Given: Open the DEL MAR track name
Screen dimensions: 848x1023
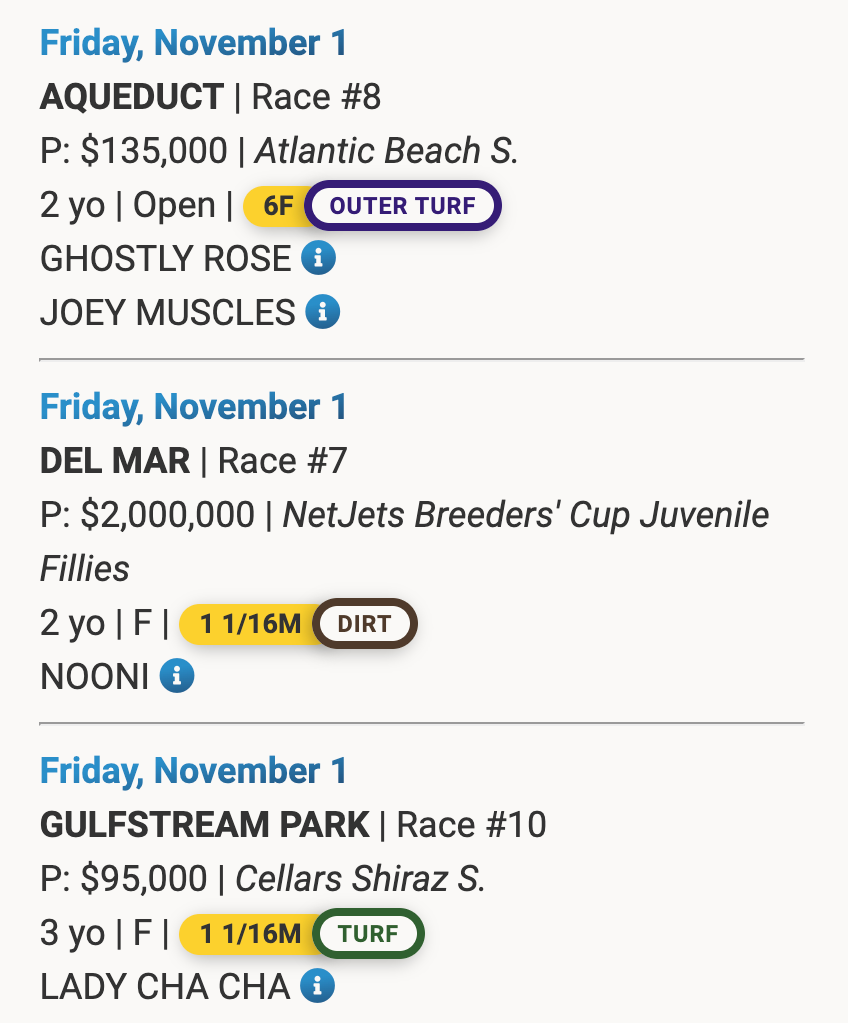Looking at the screenshot, I should (115, 461).
